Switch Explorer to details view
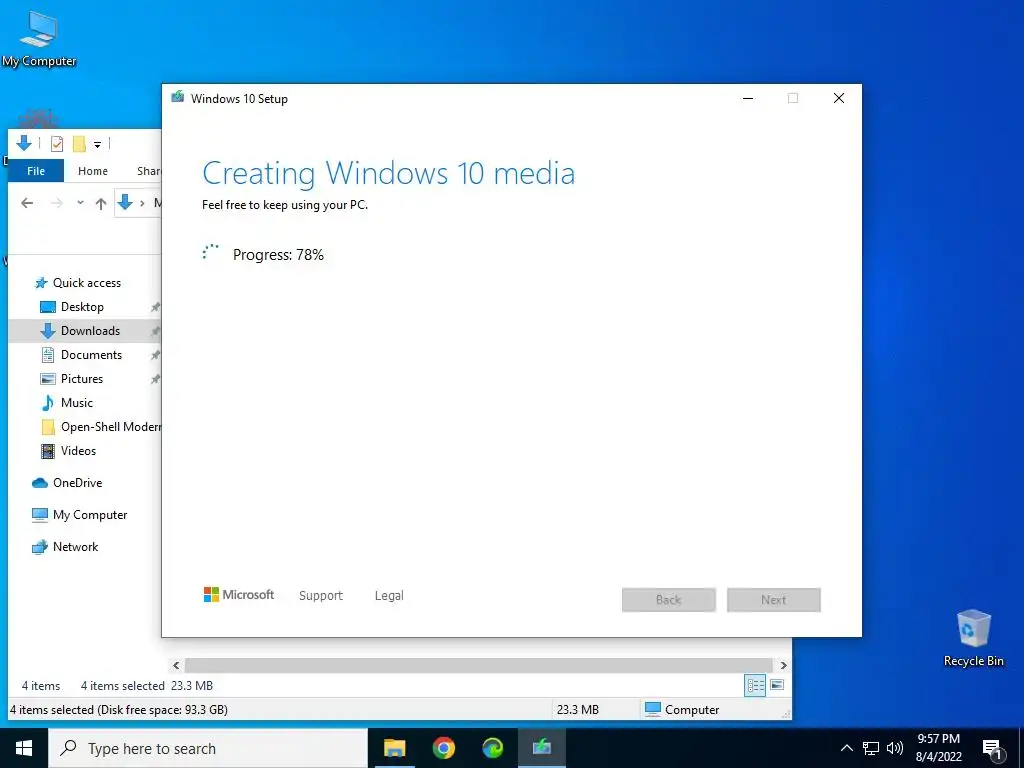The height and width of the screenshot is (768, 1024). click(x=756, y=685)
